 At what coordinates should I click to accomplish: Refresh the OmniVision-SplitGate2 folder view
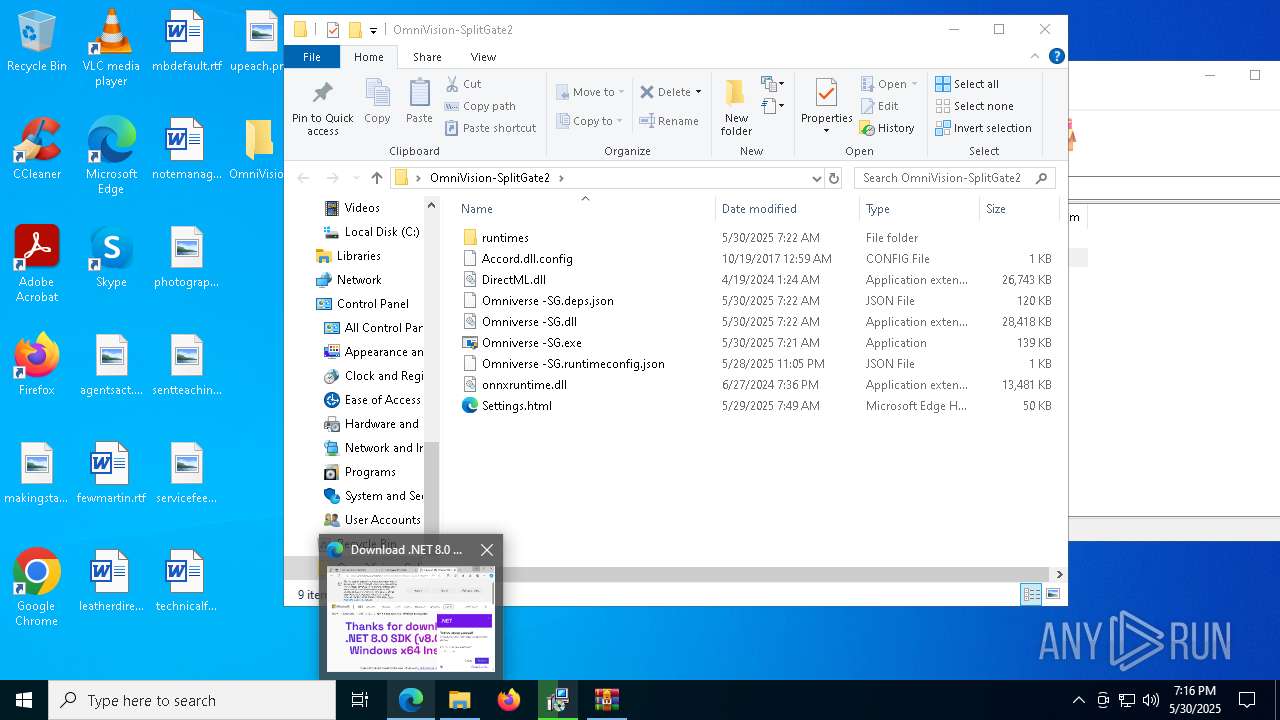click(834, 178)
